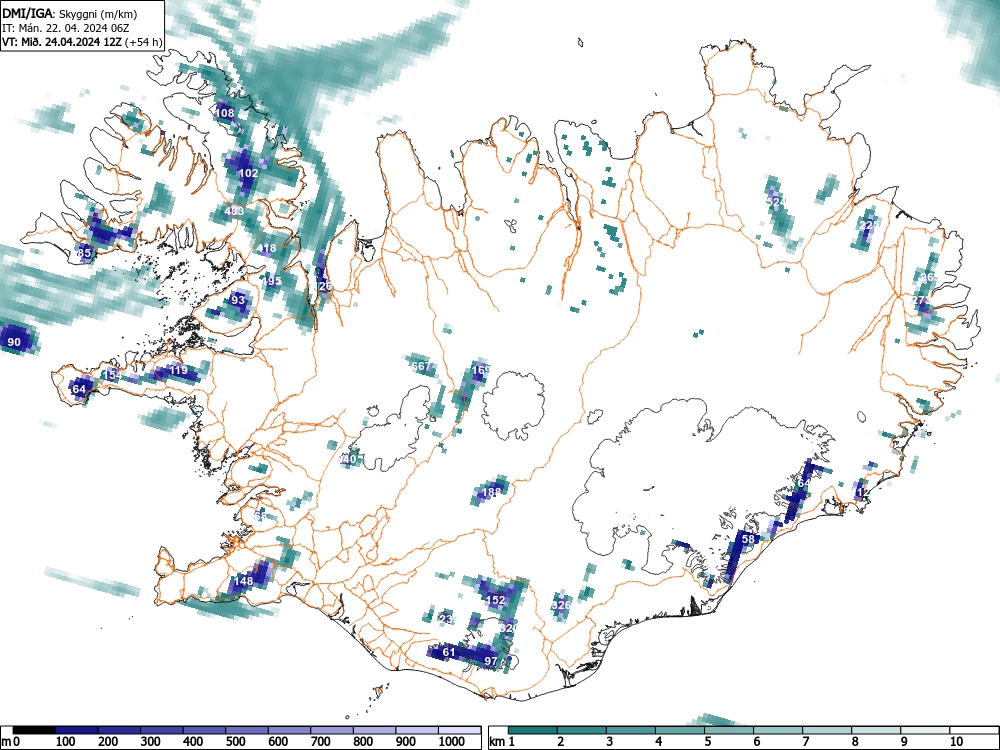Click the 154 visibility value label
This screenshot has width=1000, height=750.
click(112, 375)
